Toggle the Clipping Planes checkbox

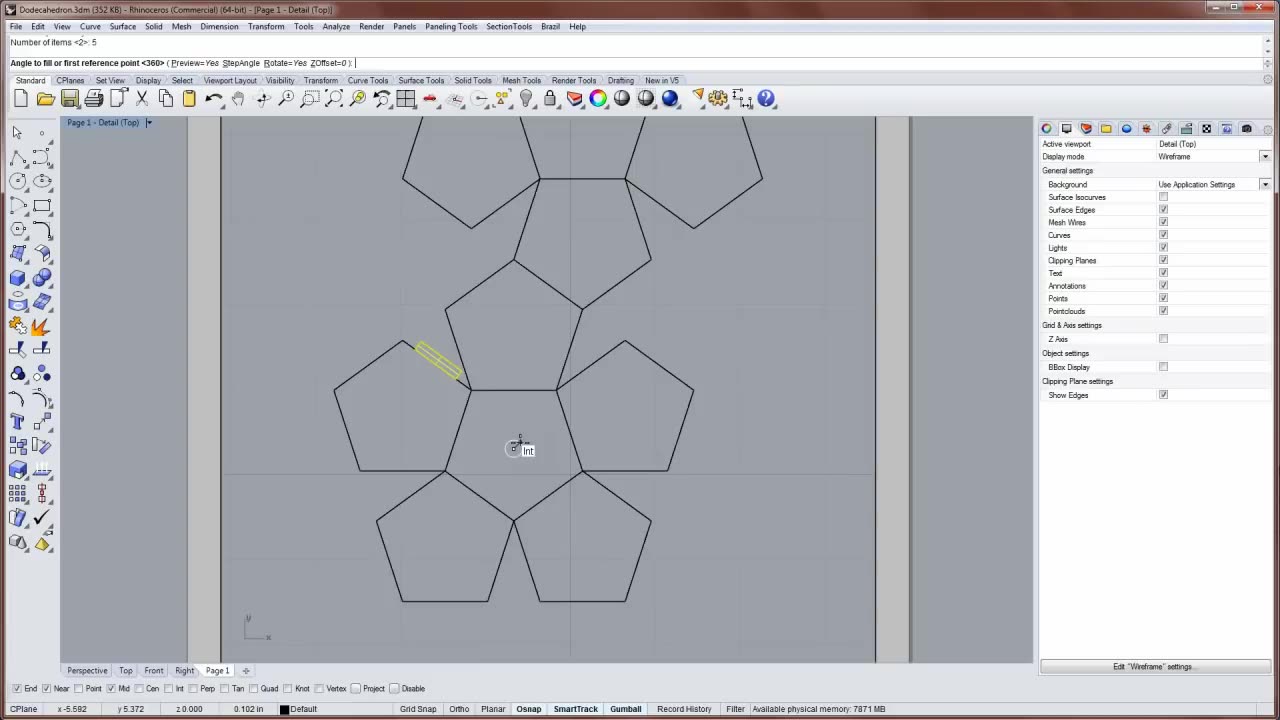[x=1163, y=260]
